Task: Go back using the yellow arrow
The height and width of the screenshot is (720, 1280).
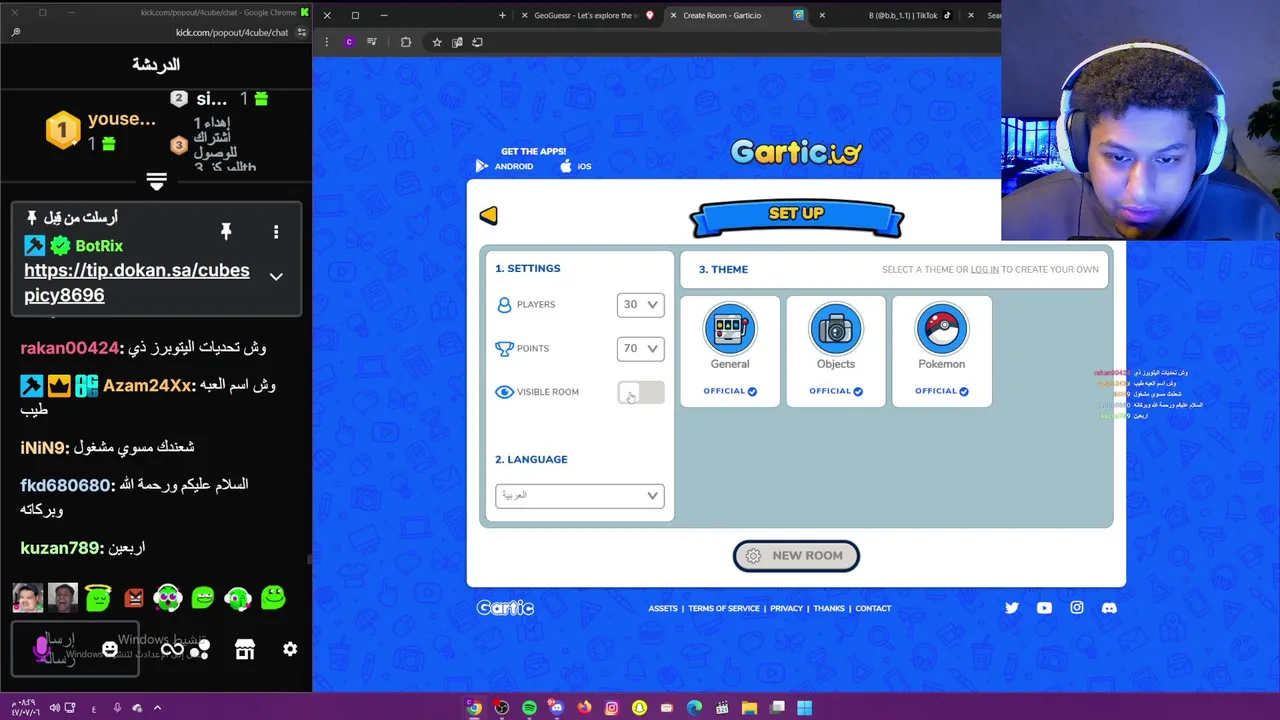Action: click(488, 215)
